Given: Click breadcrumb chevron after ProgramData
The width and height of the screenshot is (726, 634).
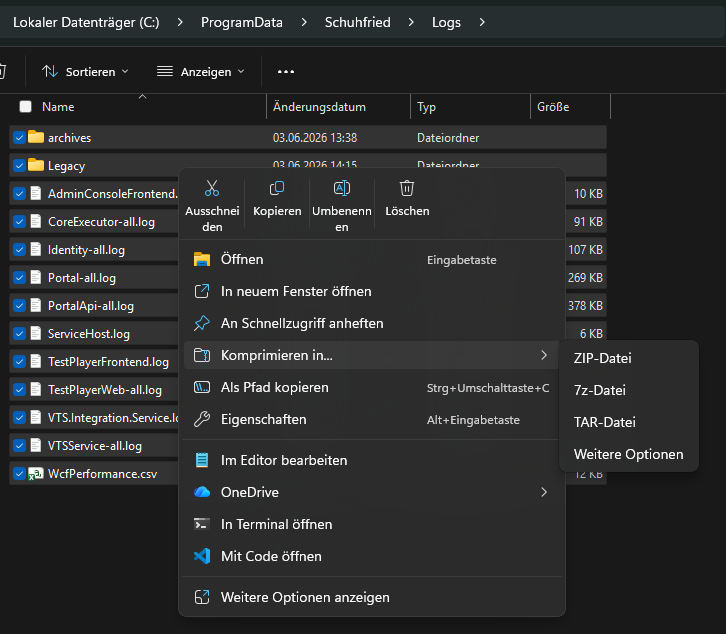Looking at the screenshot, I should coord(304,22).
